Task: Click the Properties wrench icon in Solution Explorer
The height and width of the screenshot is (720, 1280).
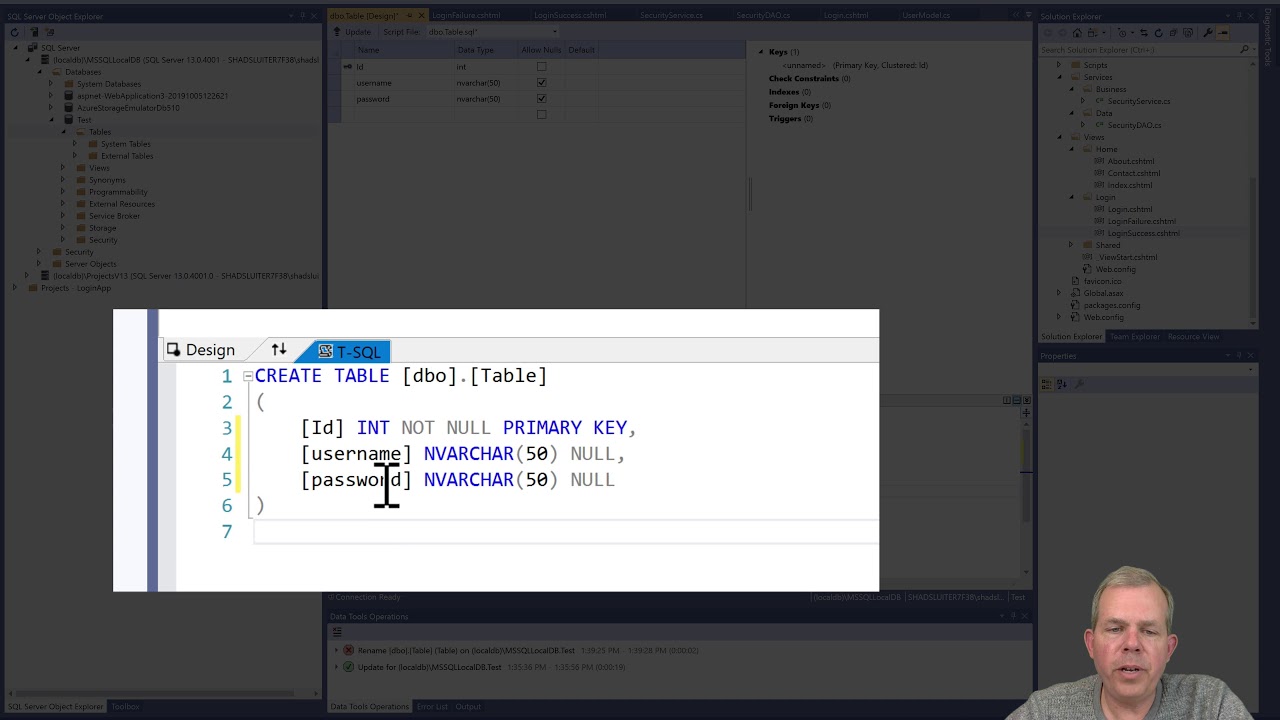Action: coord(1208,33)
